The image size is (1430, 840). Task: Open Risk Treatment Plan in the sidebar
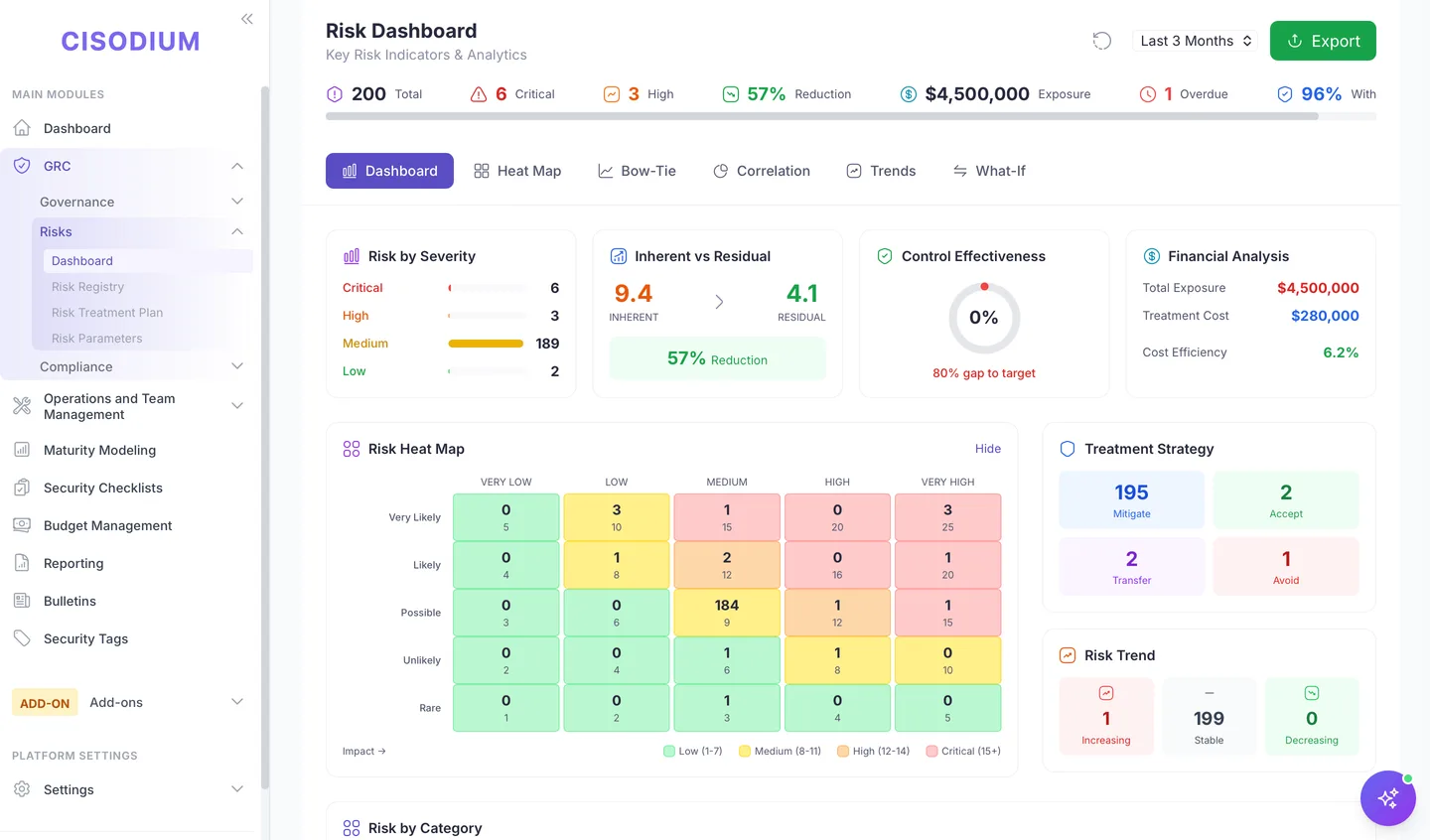[107, 313]
